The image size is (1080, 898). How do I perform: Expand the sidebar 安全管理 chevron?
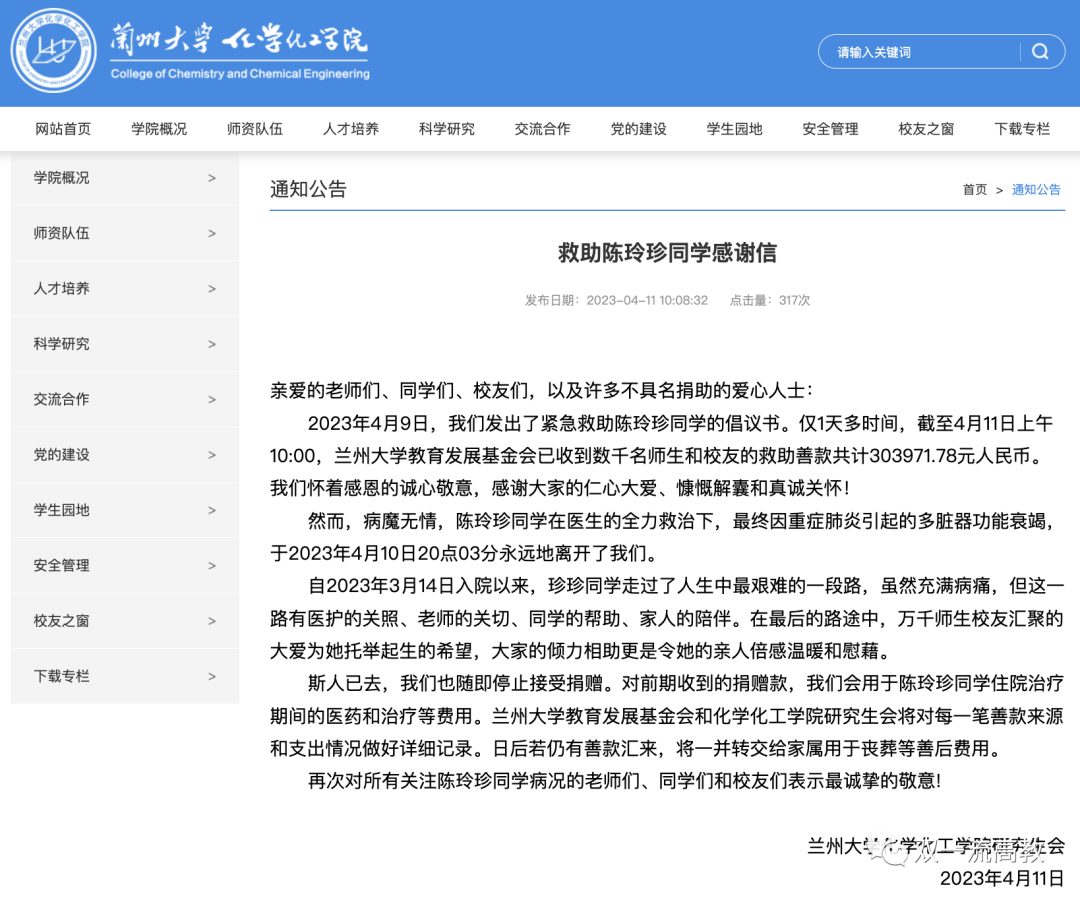pos(212,566)
